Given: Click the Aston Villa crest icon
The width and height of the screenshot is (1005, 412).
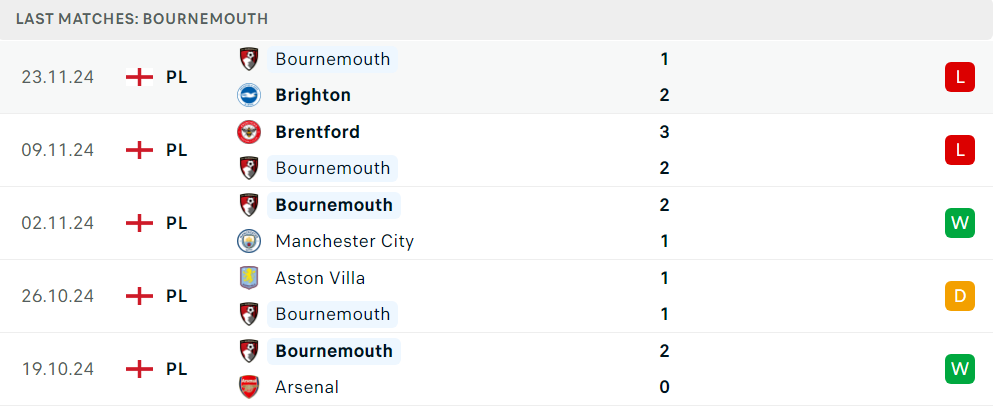Looking at the screenshot, I should pyautogui.click(x=248, y=278).
